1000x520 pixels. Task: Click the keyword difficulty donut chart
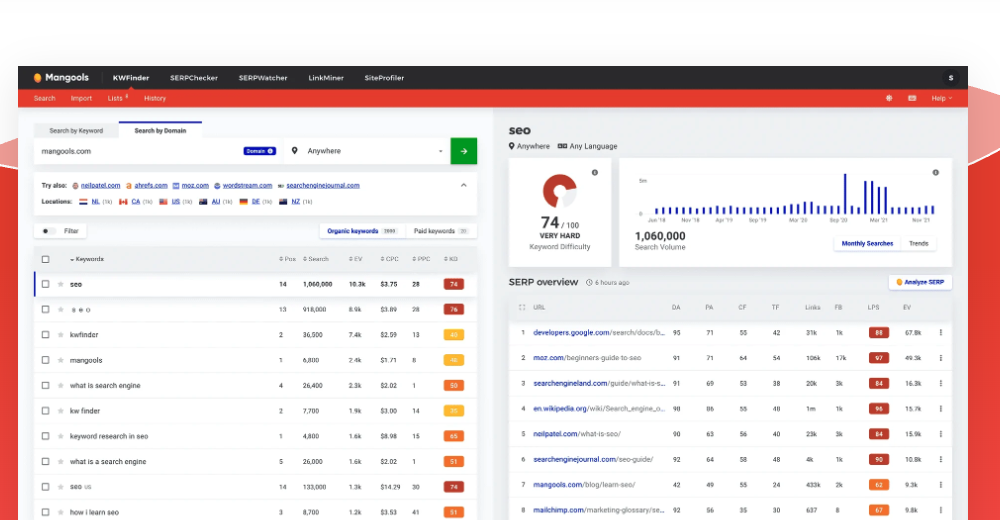[x=559, y=191]
